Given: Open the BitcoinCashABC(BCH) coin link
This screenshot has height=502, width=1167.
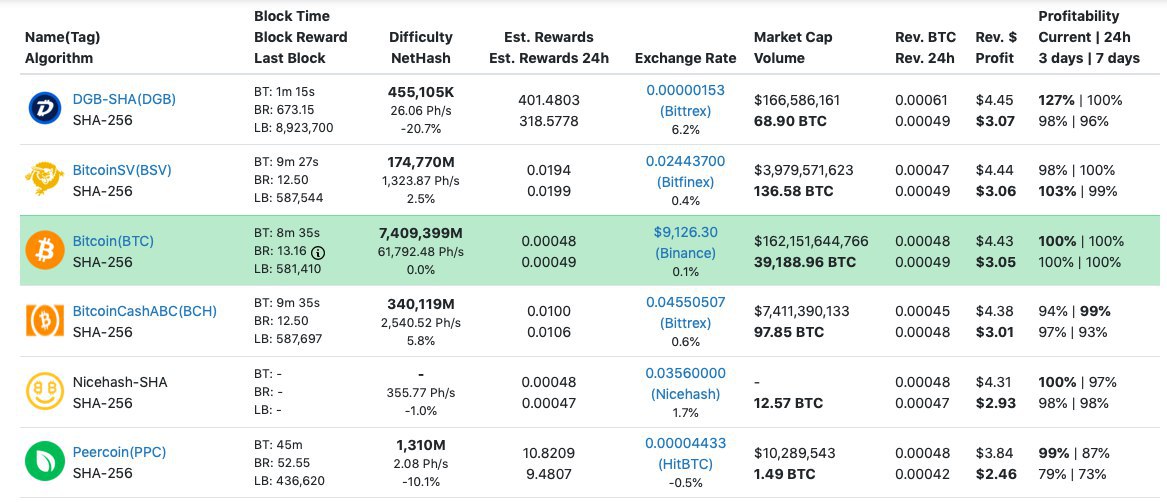Looking at the screenshot, I should pos(144,311).
